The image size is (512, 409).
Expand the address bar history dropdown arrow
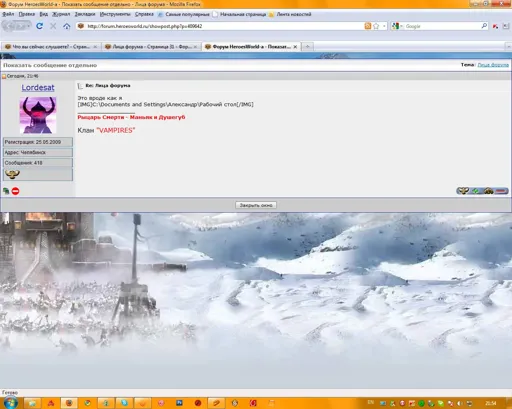pos(384,26)
